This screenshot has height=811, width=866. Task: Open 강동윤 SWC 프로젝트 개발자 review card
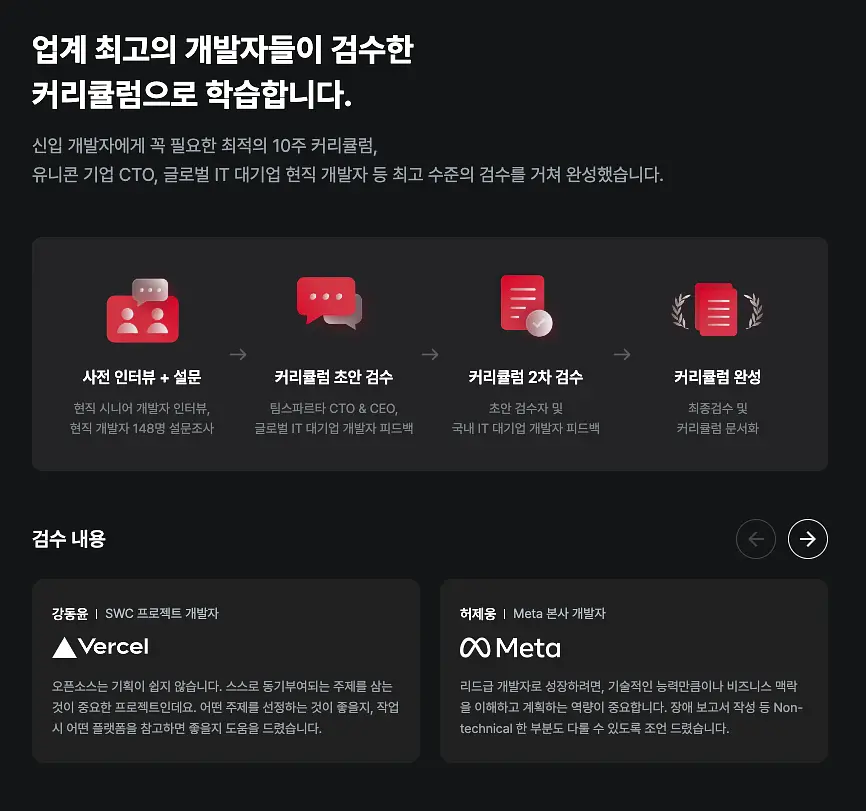point(226,671)
